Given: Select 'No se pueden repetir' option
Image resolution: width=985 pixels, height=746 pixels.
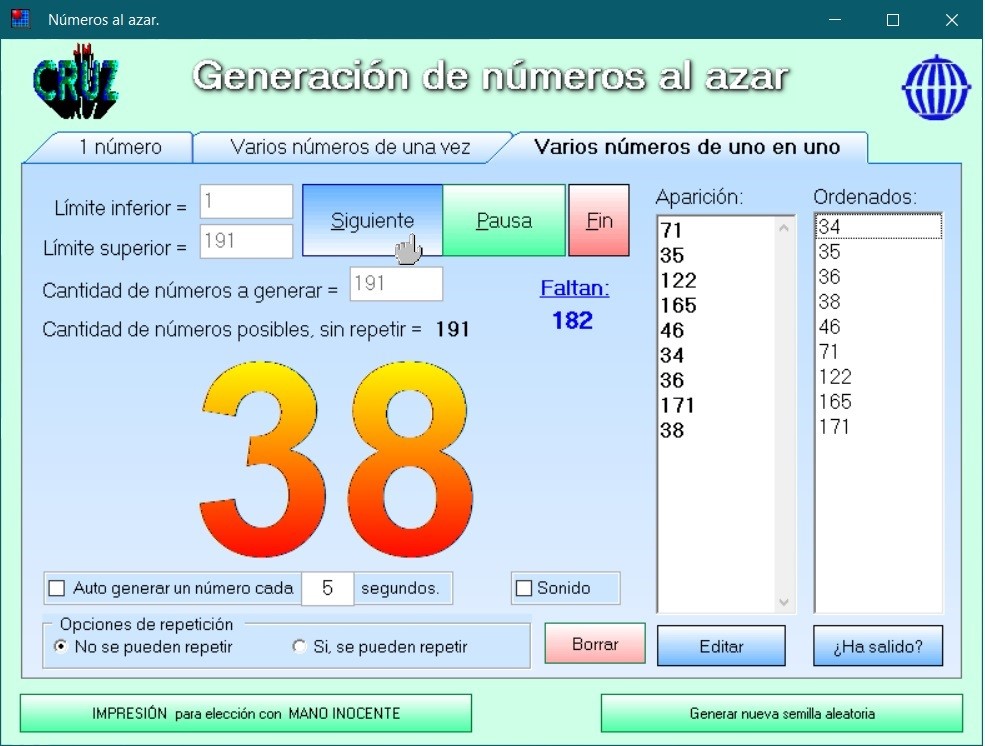Looking at the screenshot, I should pos(61,647).
